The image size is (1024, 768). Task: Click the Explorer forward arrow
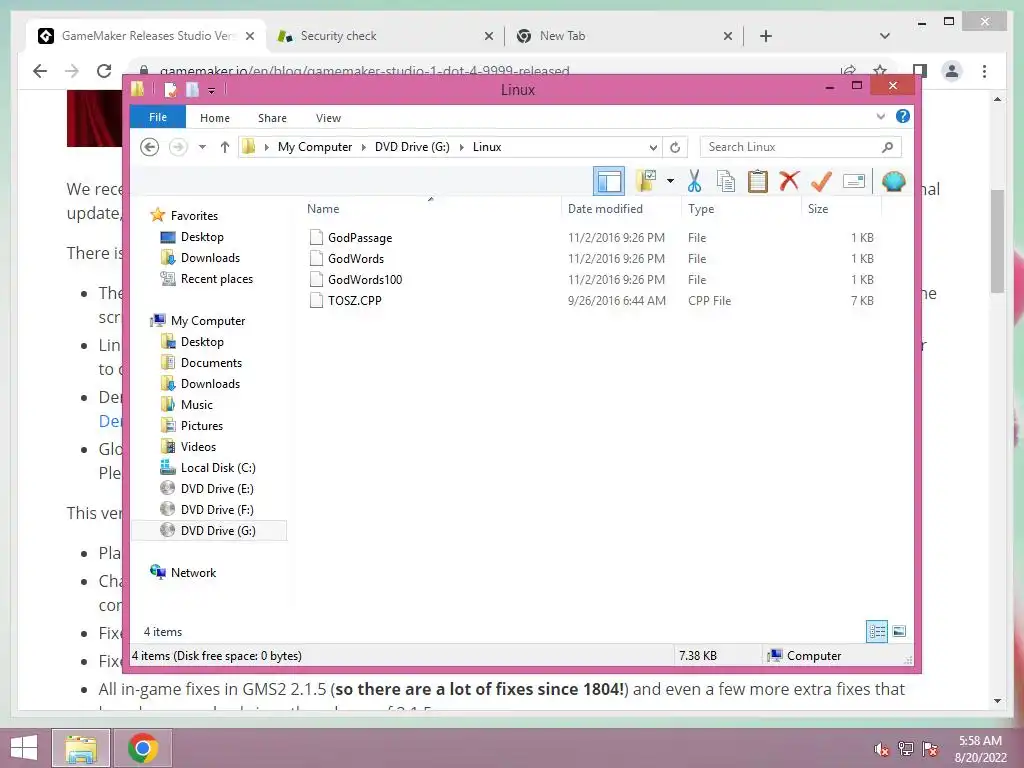pos(178,147)
